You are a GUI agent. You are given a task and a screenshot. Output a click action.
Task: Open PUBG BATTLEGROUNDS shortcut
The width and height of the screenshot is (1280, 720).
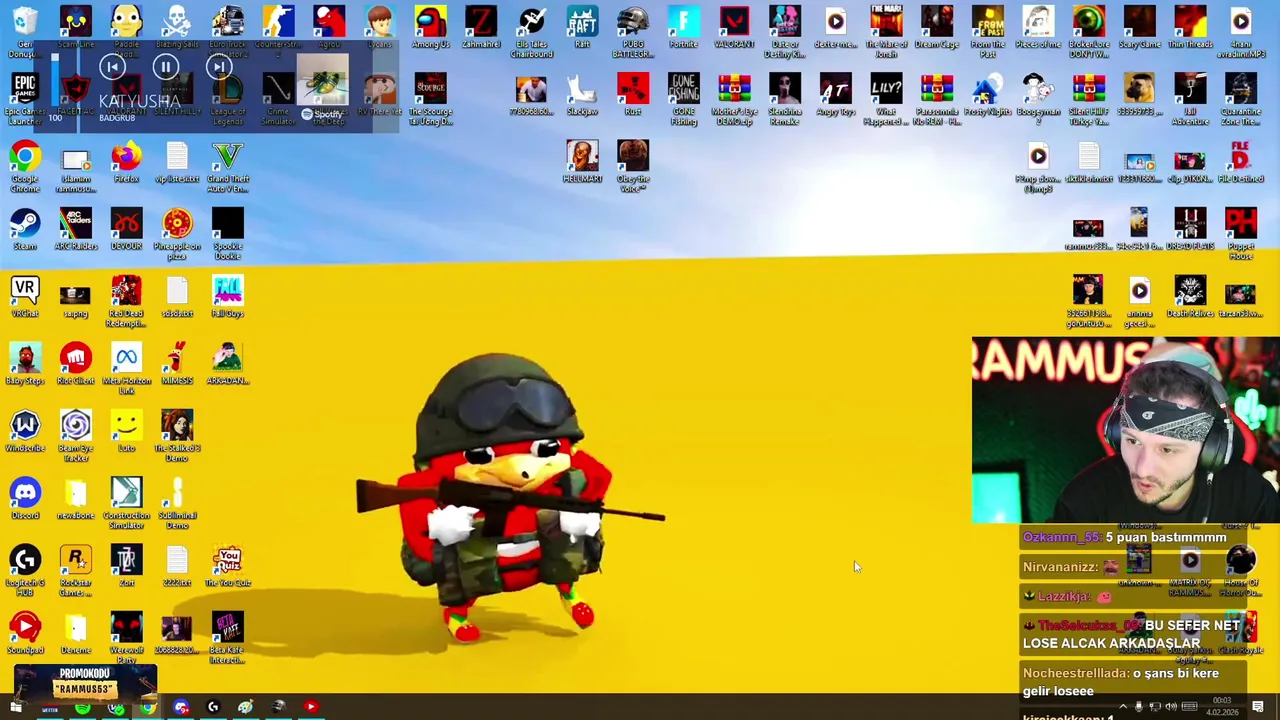632,32
